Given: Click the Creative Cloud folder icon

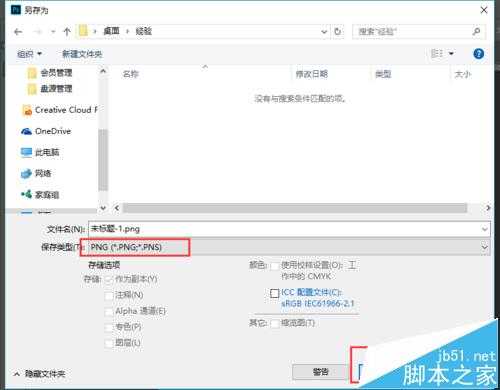Looking at the screenshot, I should point(27,110).
